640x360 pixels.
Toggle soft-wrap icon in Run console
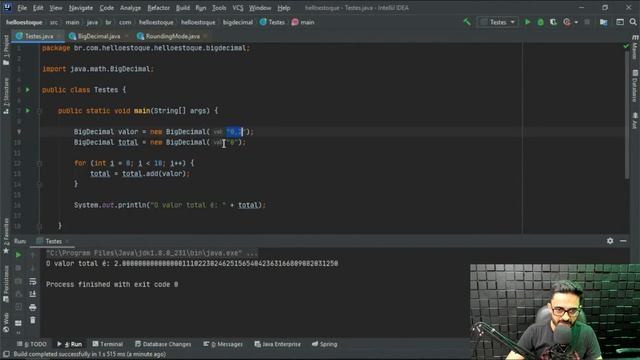(33, 281)
